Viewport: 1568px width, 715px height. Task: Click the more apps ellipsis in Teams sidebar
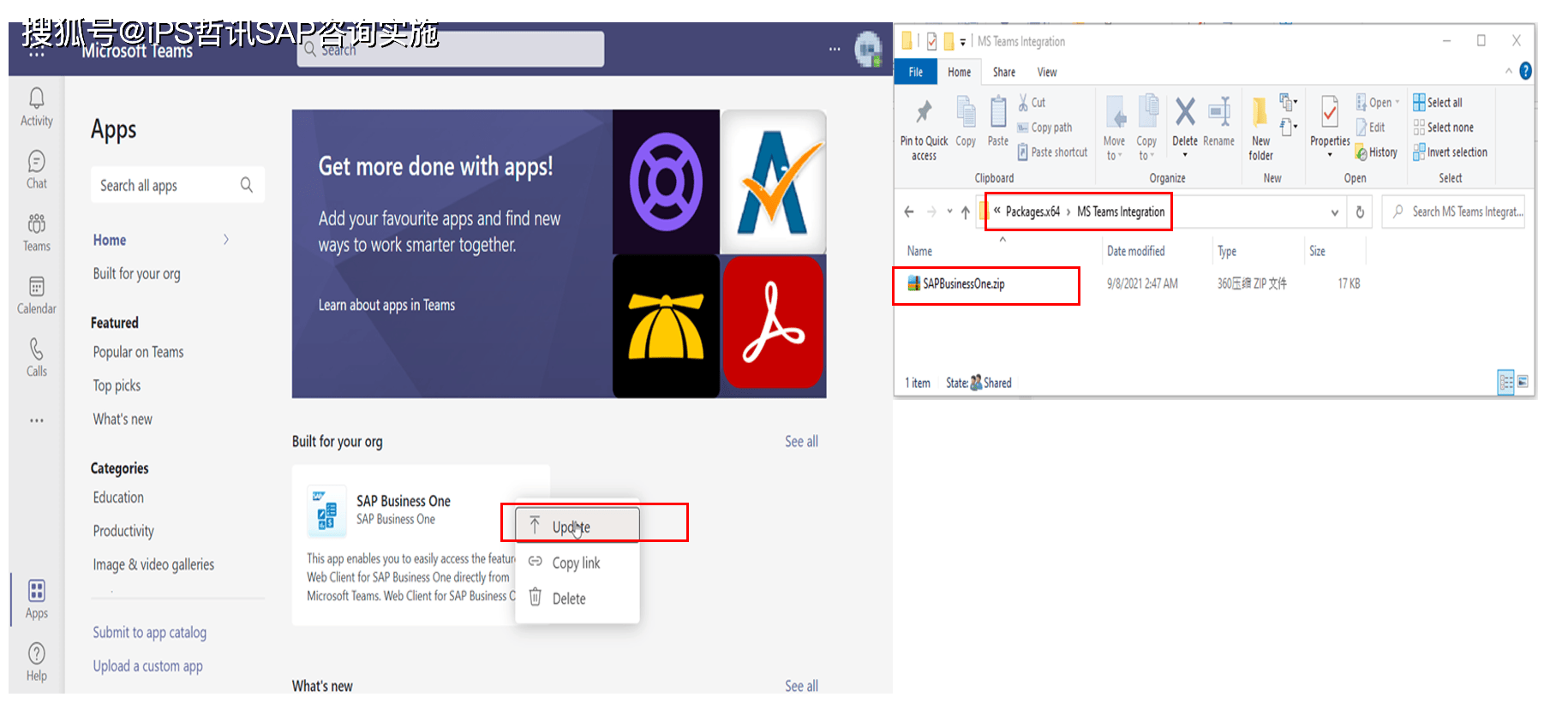[37, 420]
